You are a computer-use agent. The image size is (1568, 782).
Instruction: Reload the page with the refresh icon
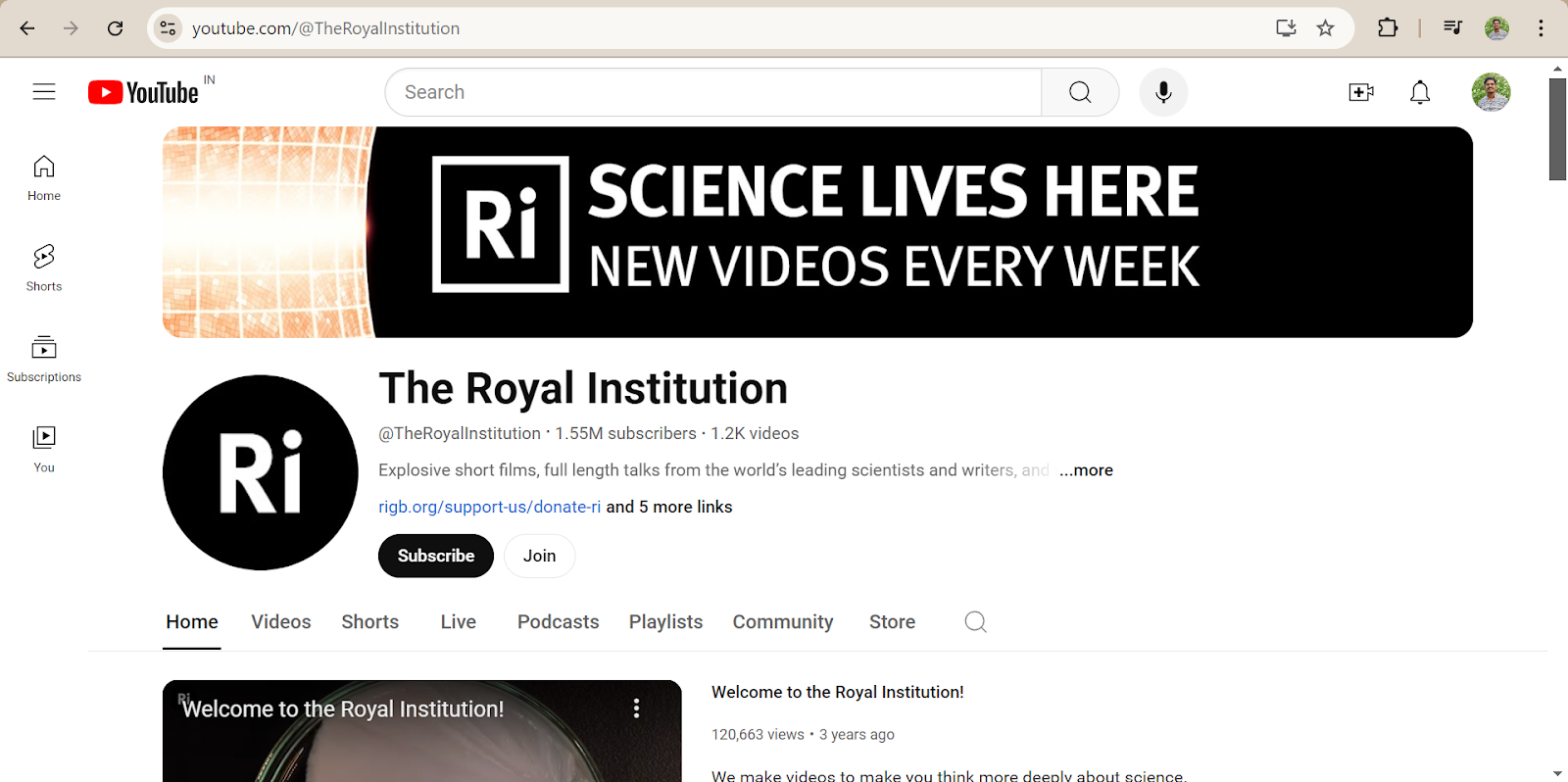coord(115,28)
